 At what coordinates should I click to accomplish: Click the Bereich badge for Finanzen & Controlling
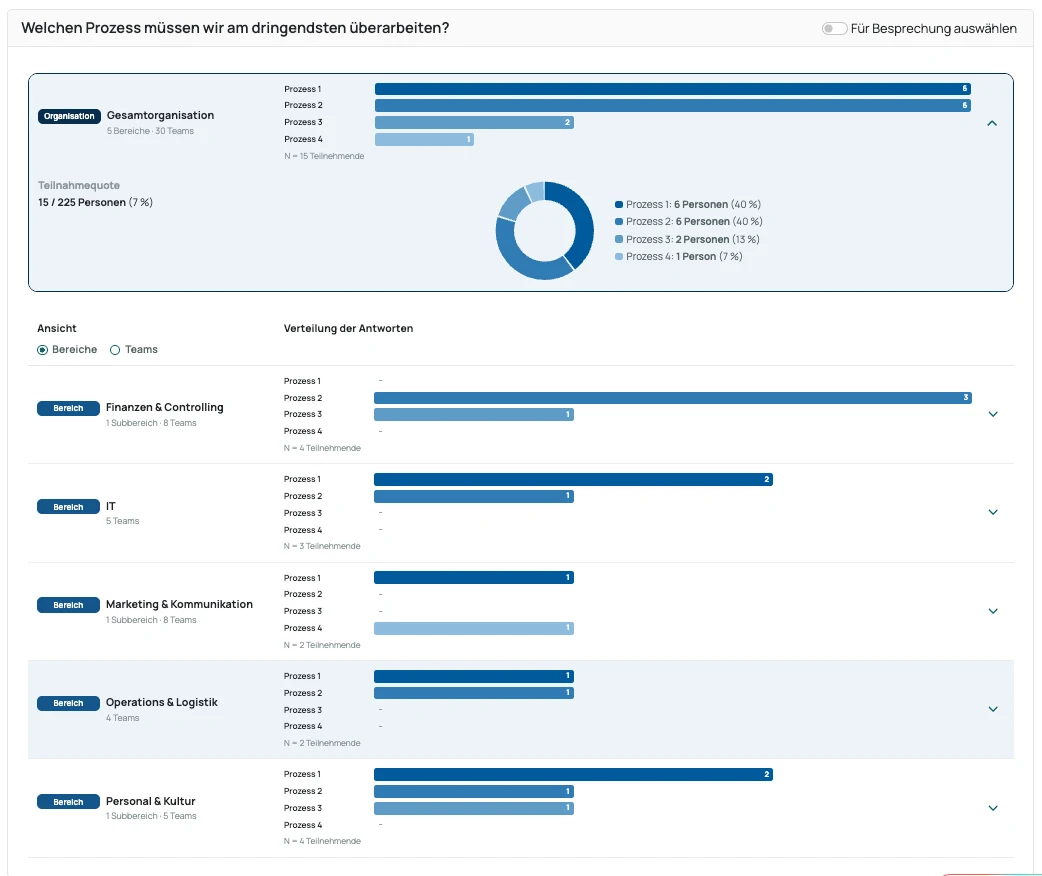pos(68,408)
